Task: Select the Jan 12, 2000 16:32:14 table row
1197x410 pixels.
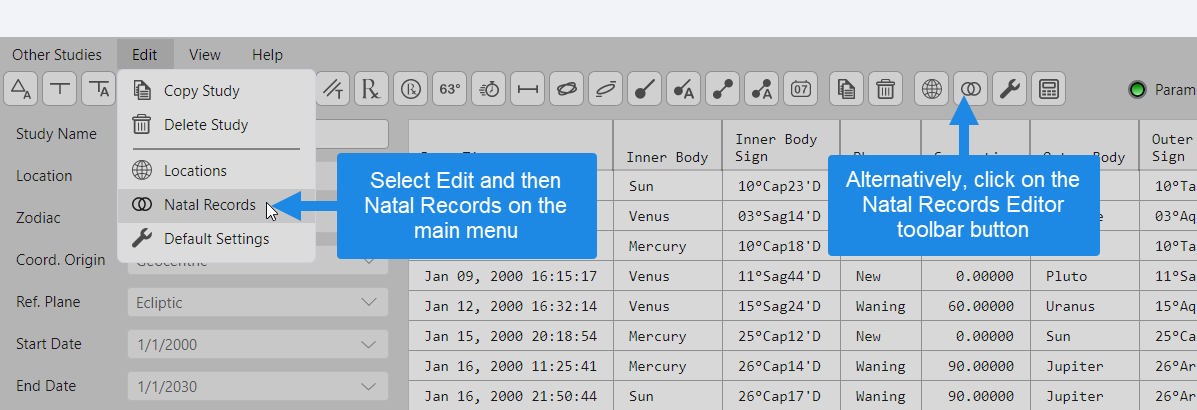Action: coord(510,307)
